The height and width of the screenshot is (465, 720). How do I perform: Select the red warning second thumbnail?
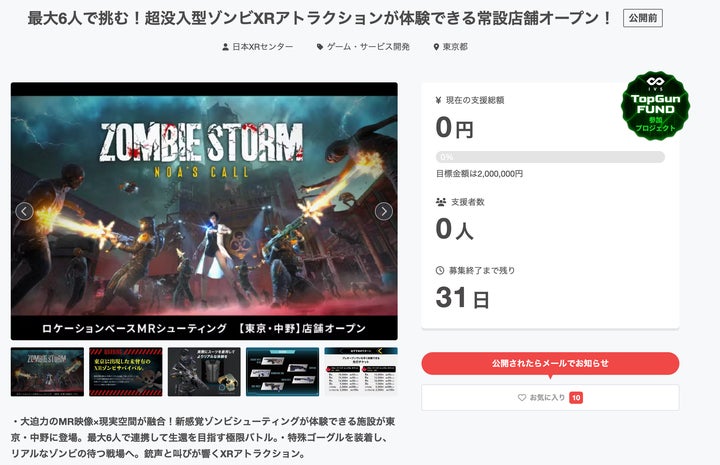tap(126, 372)
